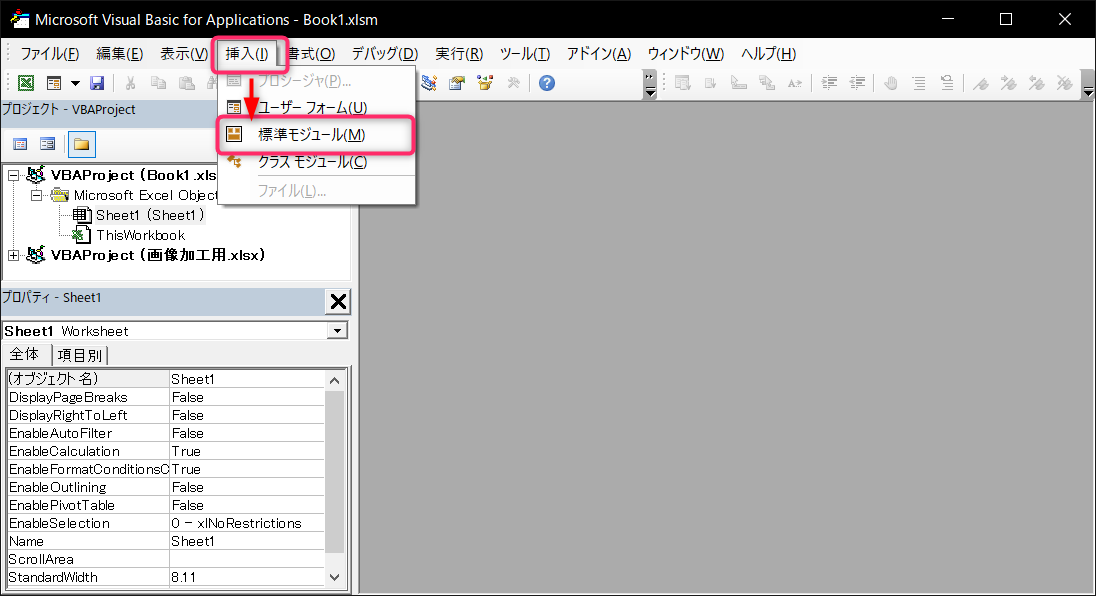Select the StandardWidth value 8.11
The image size is (1096, 596).
247,577
